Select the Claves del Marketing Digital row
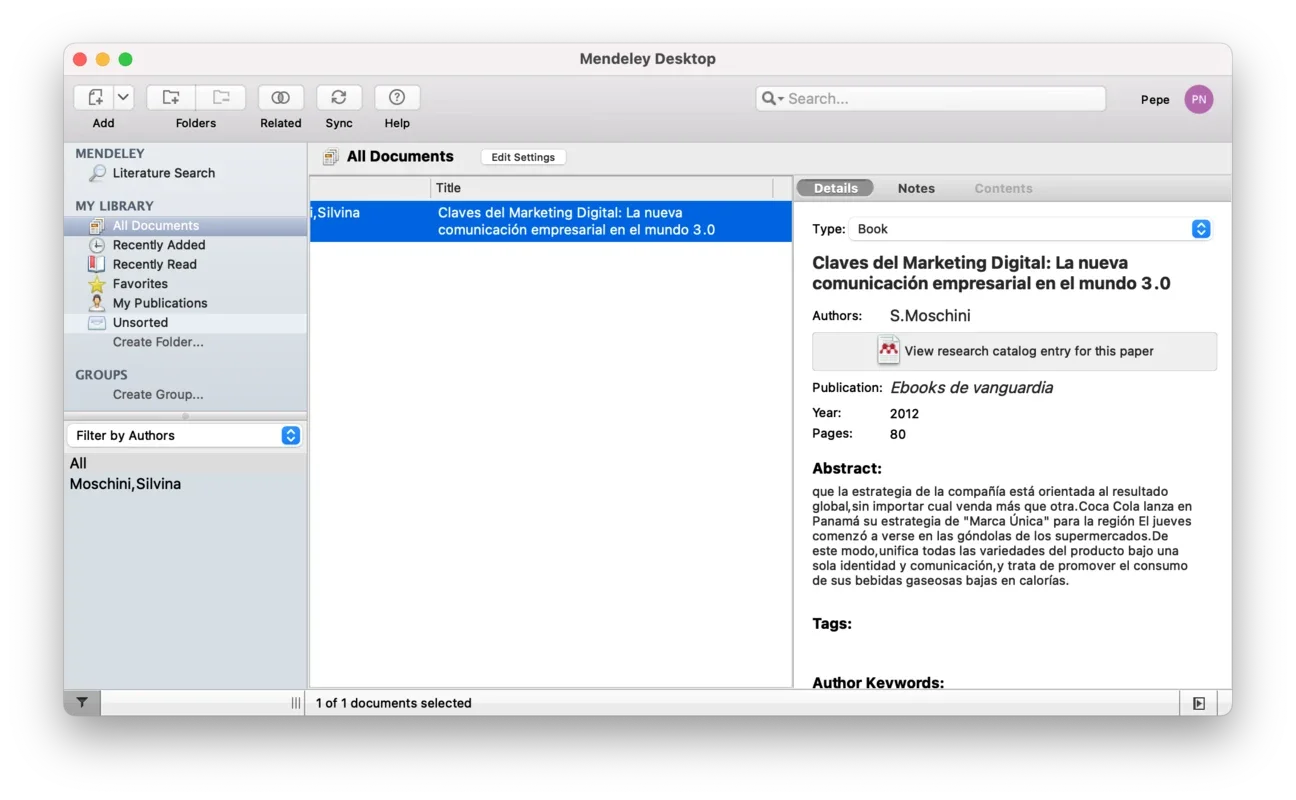 coord(551,221)
